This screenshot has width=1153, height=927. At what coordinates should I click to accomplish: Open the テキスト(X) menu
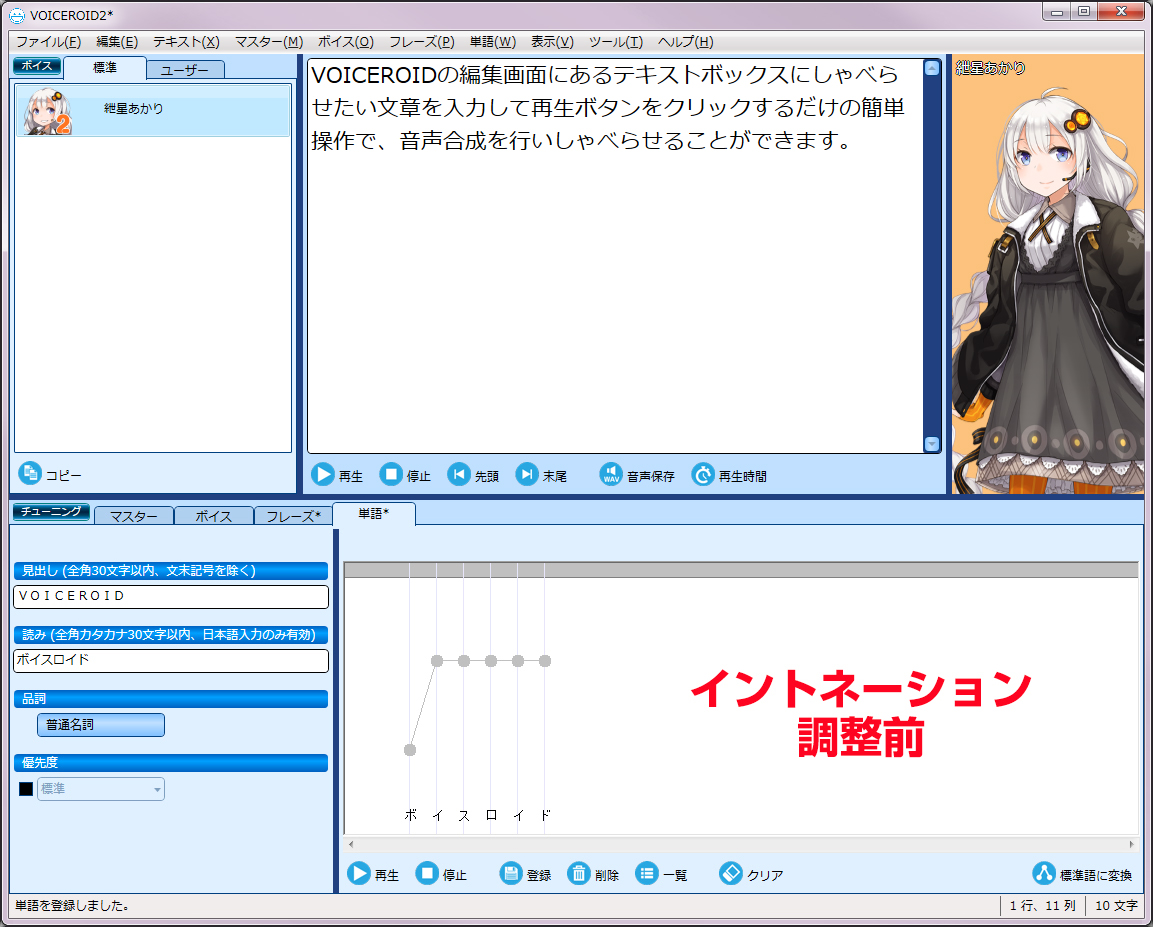coord(186,42)
